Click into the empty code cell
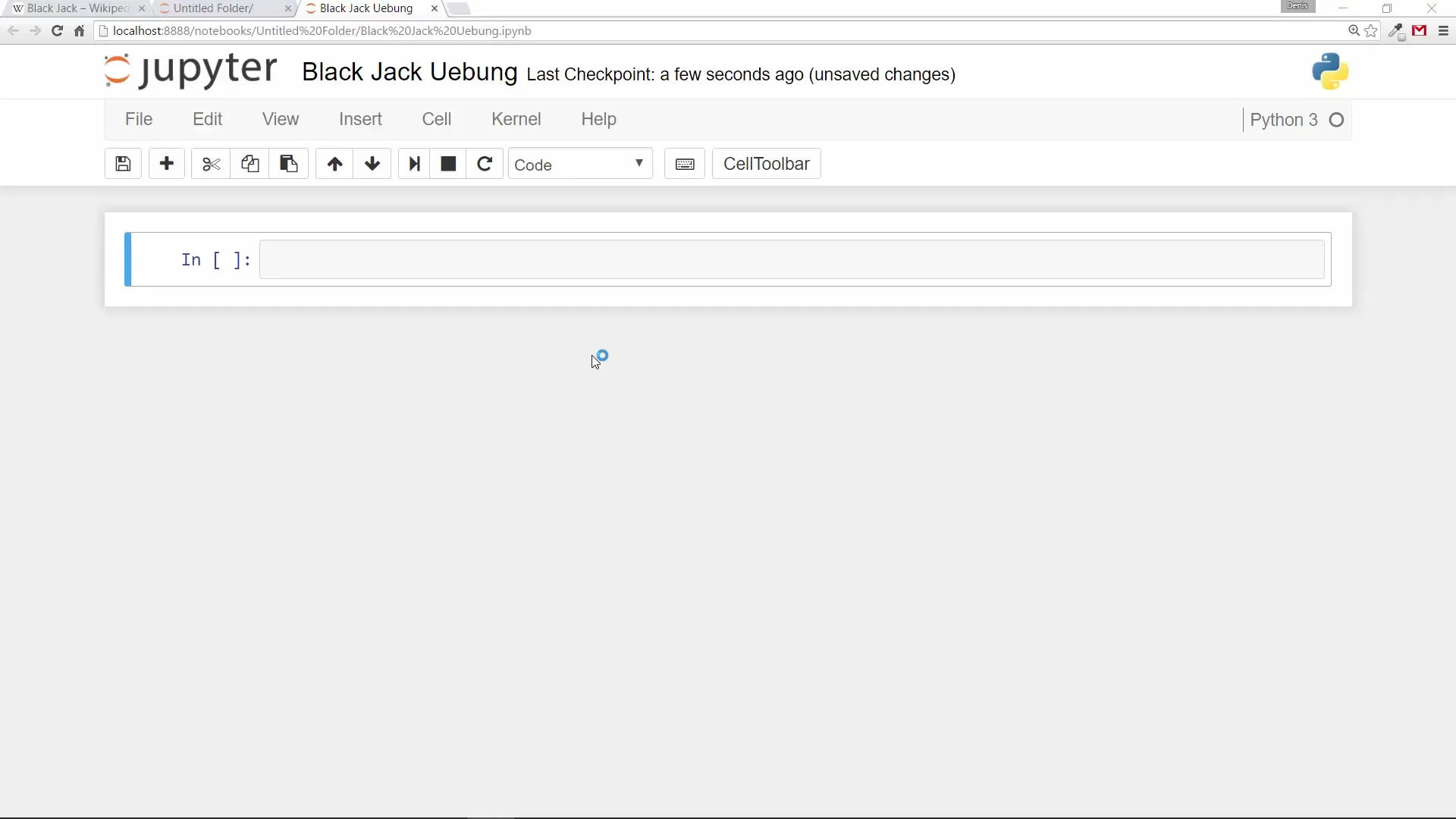Viewport: 1456px width, 819px height. 791,259
